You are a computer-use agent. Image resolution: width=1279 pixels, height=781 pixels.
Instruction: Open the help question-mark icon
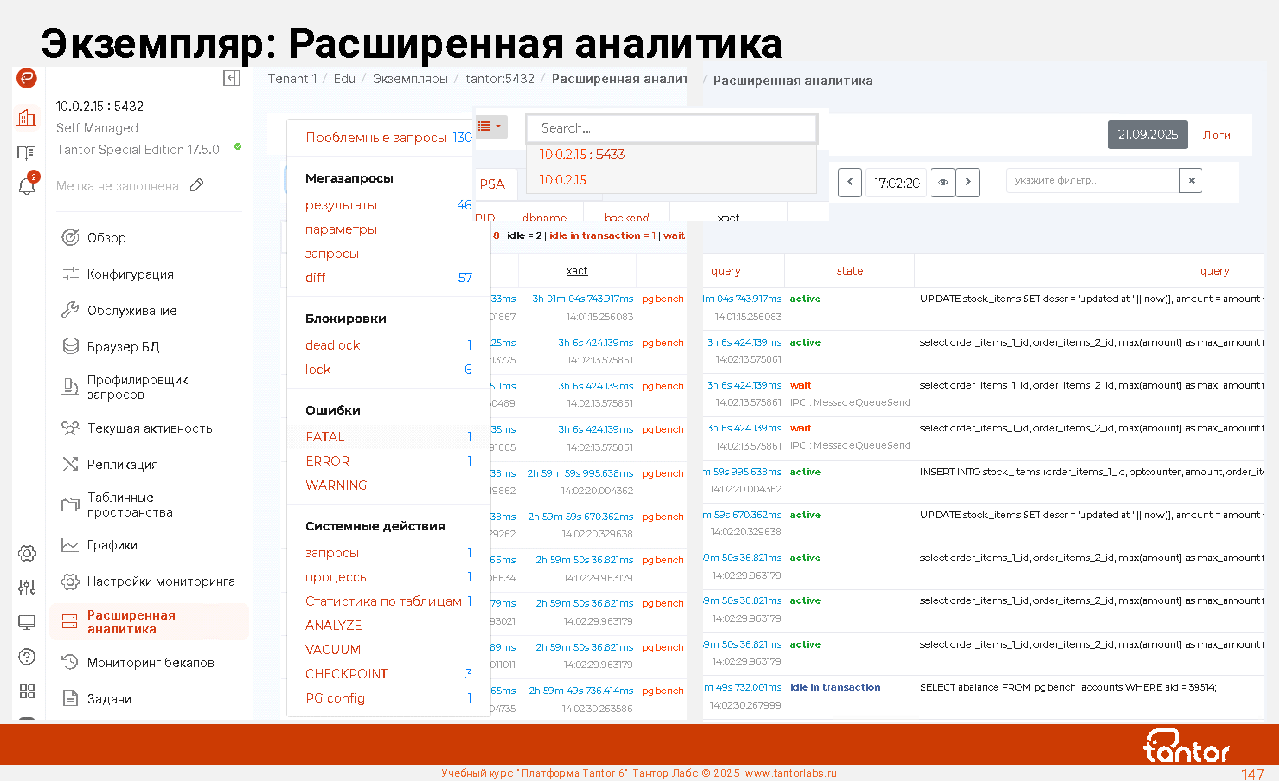pyautogui.click(x=27, y=657)
